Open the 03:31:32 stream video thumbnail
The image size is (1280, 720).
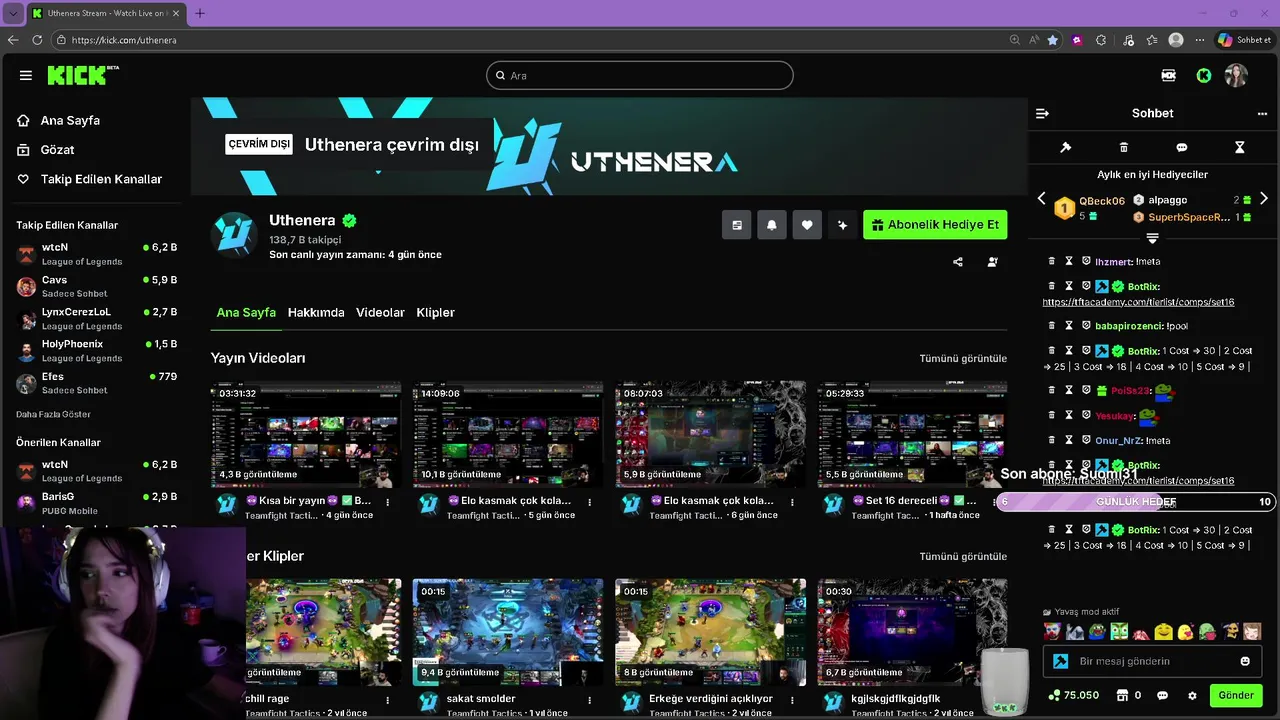(306, 434)
